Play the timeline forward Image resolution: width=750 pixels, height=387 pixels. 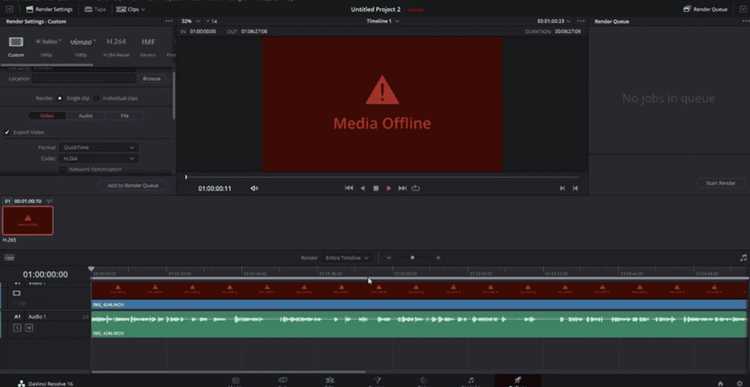click(x=388, y=188)
